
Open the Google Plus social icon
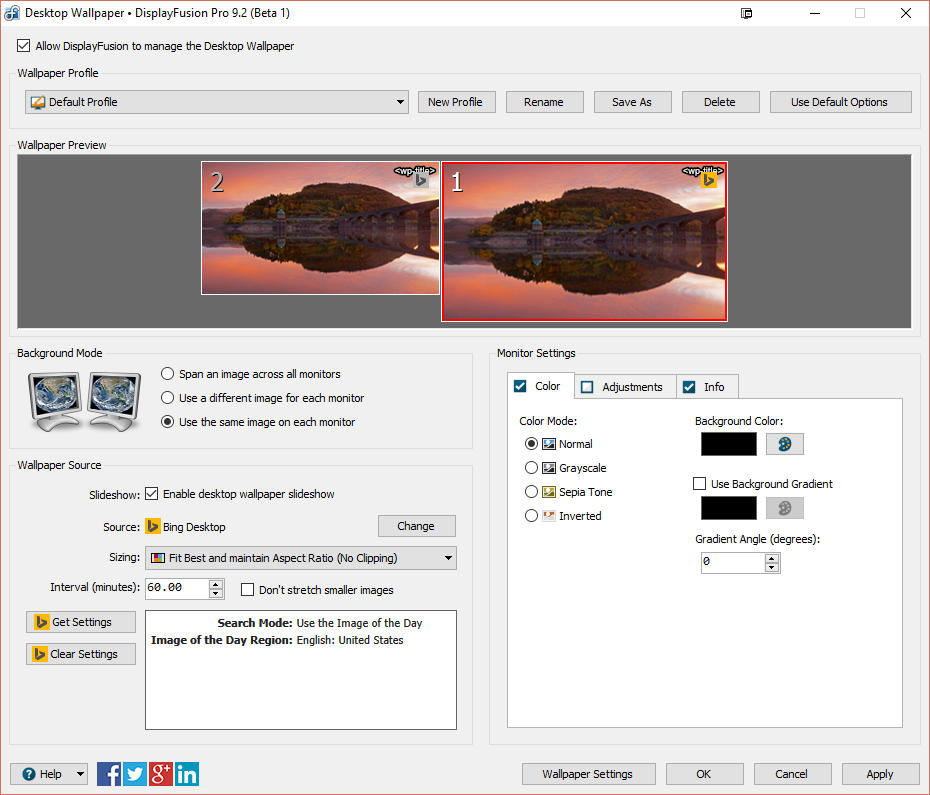(x=161, y=773)
